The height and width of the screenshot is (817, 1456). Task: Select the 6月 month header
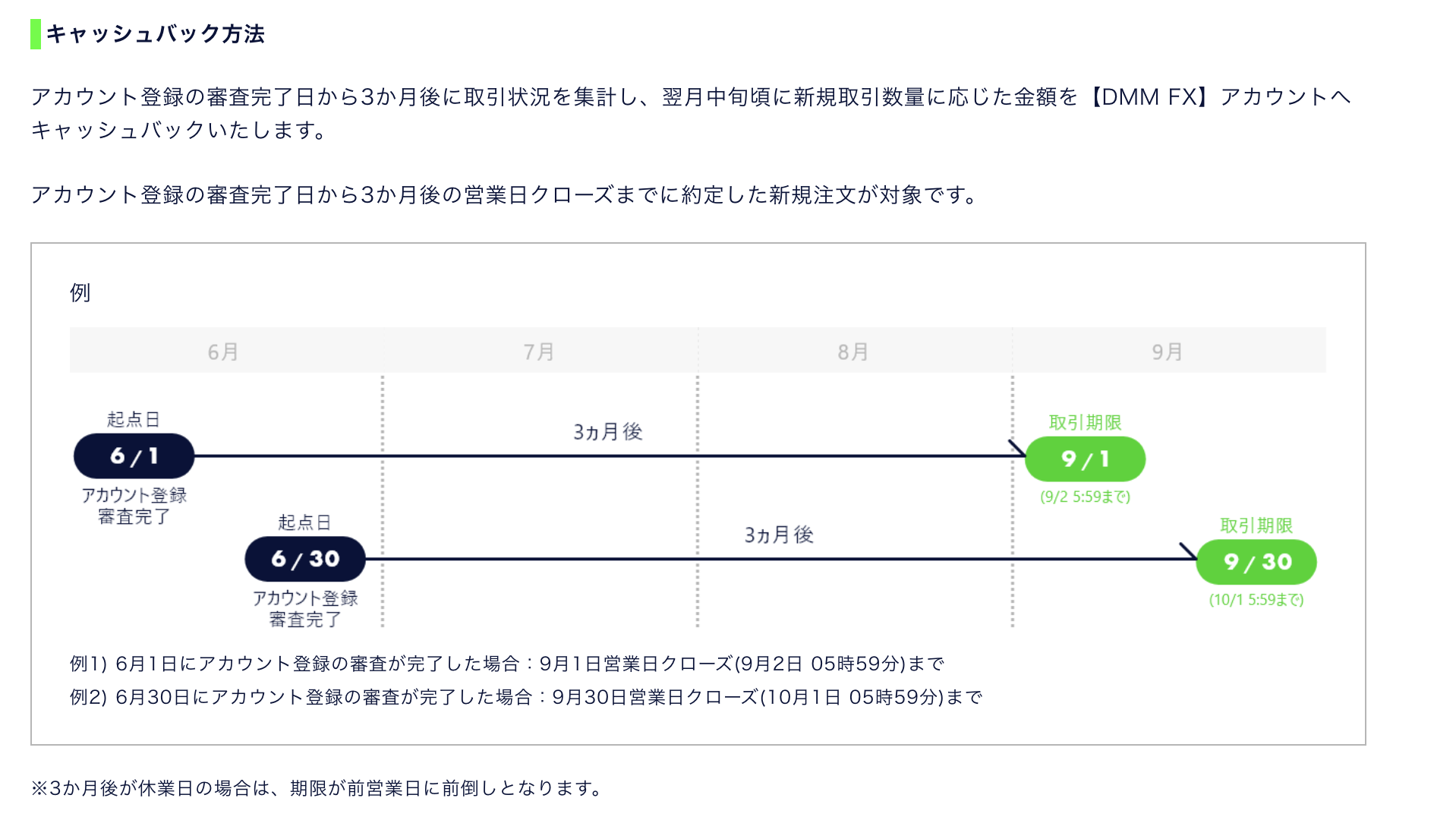pos(223,352)
